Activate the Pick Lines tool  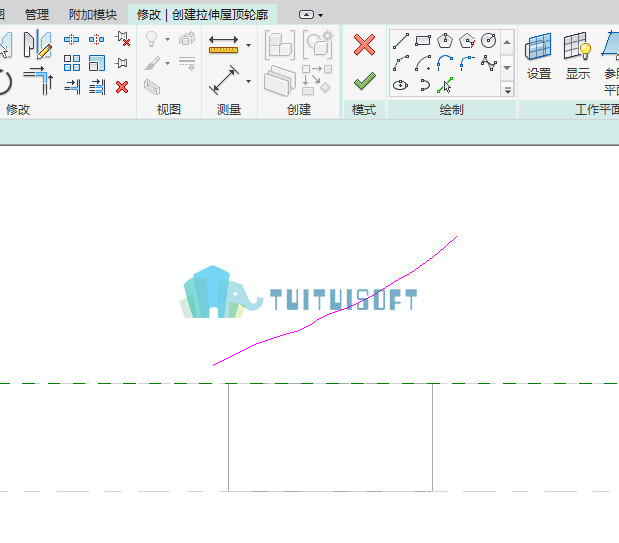pyautogui.click(x=445, y=85)
